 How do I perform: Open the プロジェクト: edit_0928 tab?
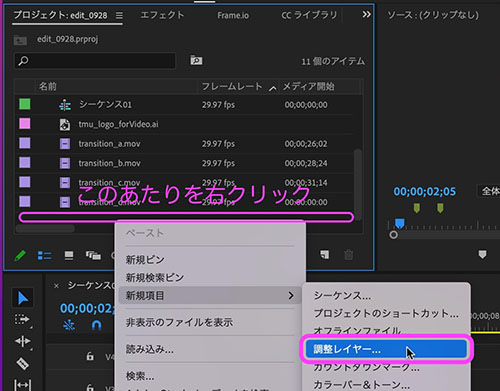[x=60, y=15]
